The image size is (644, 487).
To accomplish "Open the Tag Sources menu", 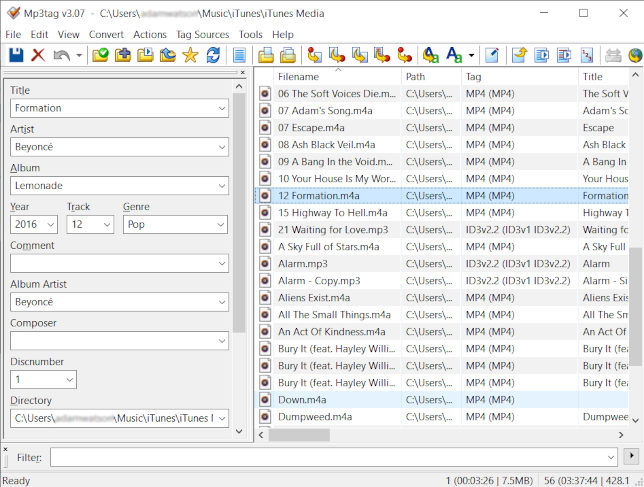I will (x=202, y=34).
